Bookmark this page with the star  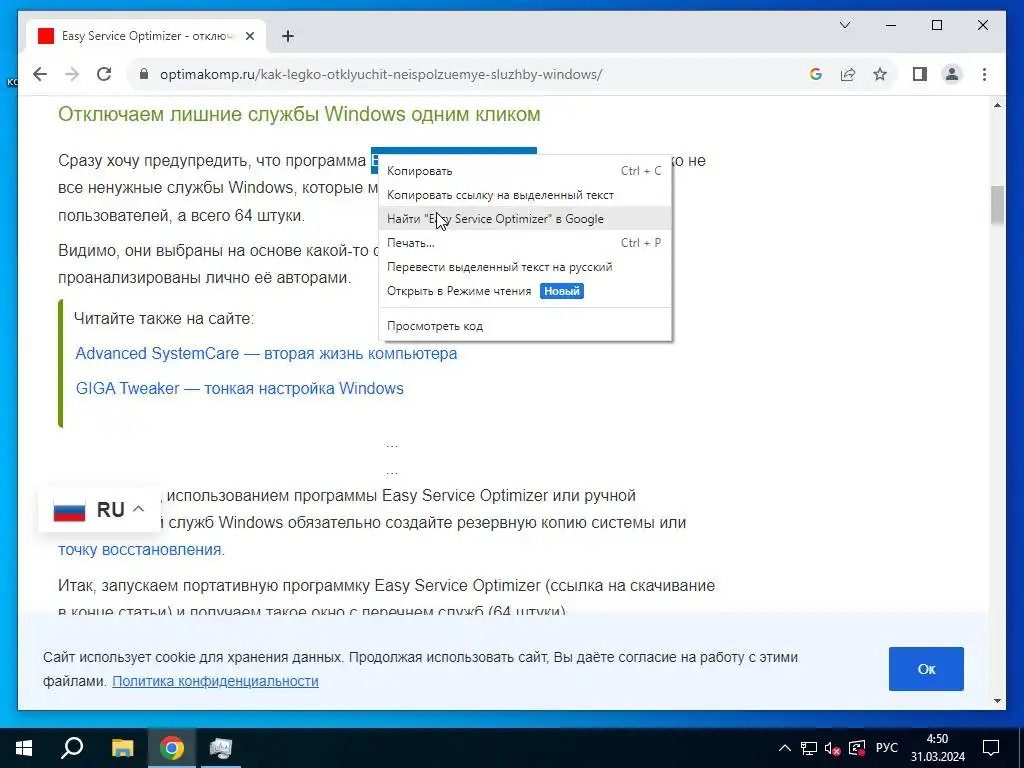click(x=880, y=74)
